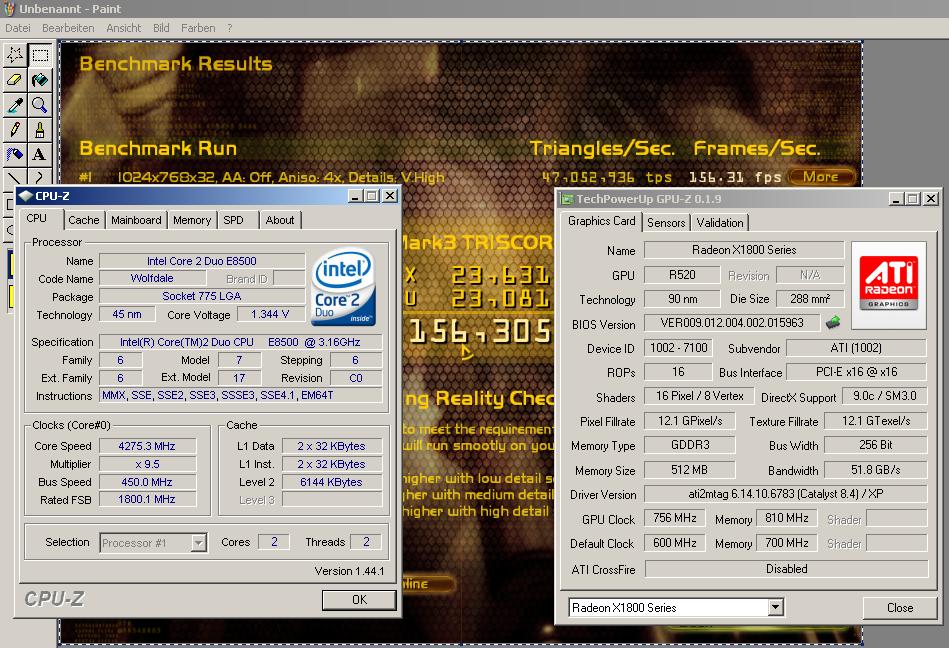Click the More button in benchmark results
The width and height of the screenshot is (949, 648).
pos(821,177)
